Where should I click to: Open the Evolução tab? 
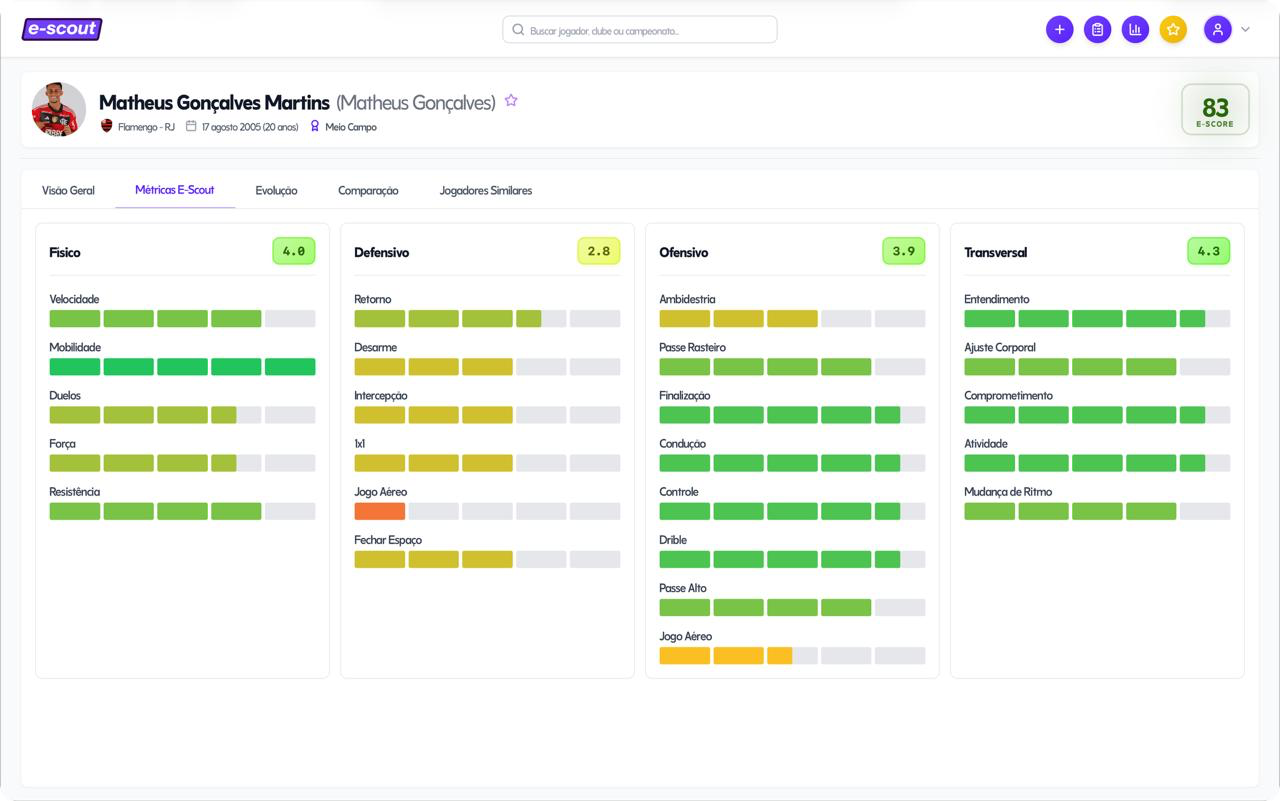coord(276,190)
